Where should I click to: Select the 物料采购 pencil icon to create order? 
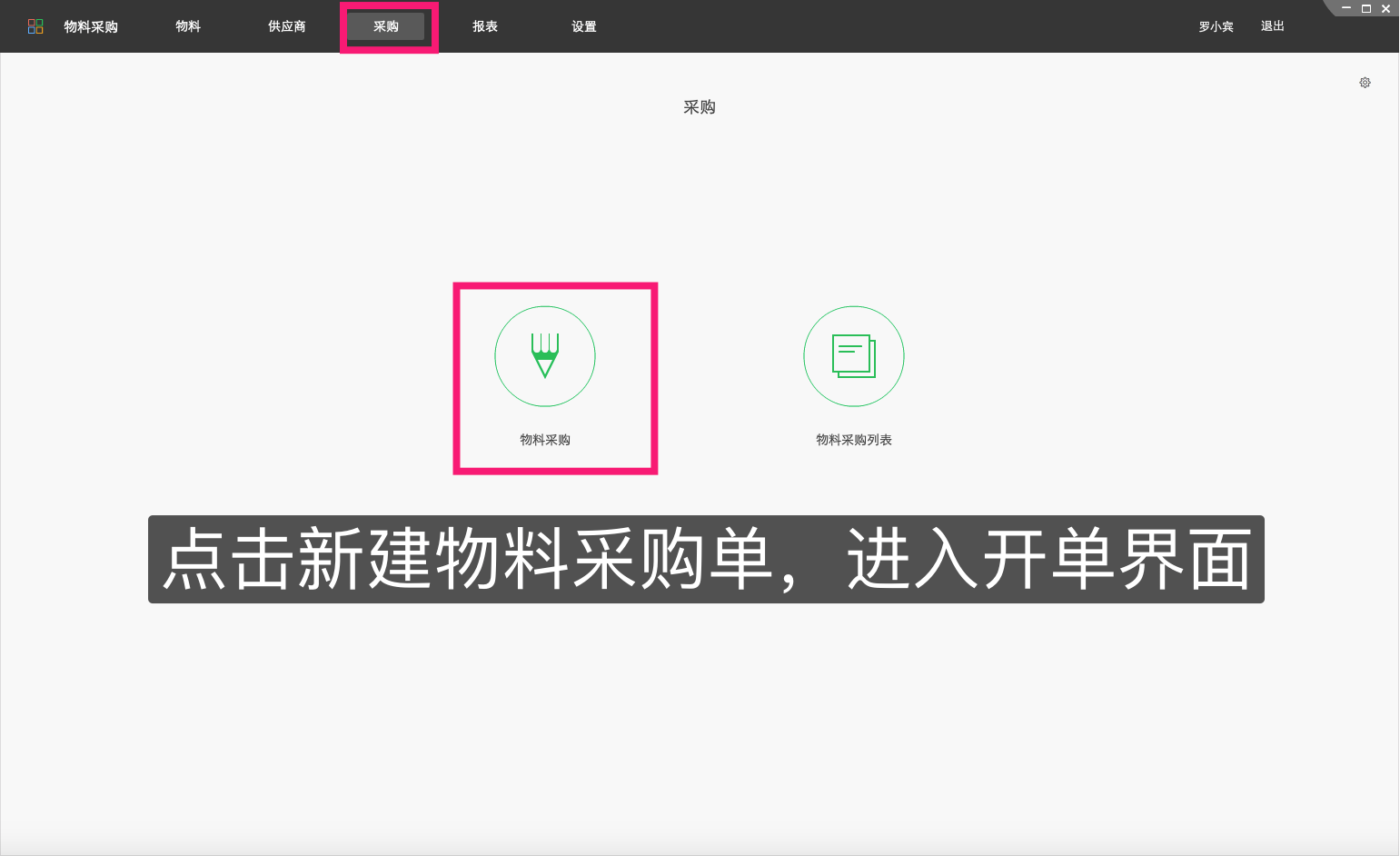click(544, 355)
